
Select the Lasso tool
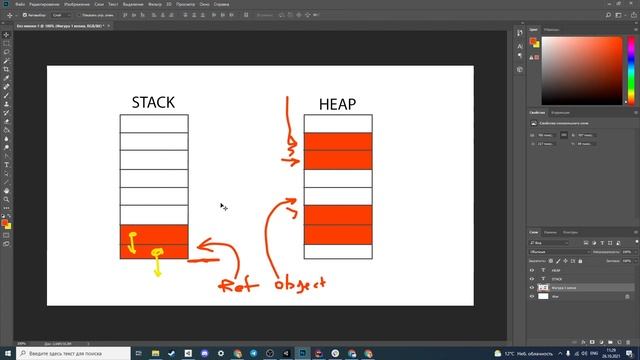6,52
